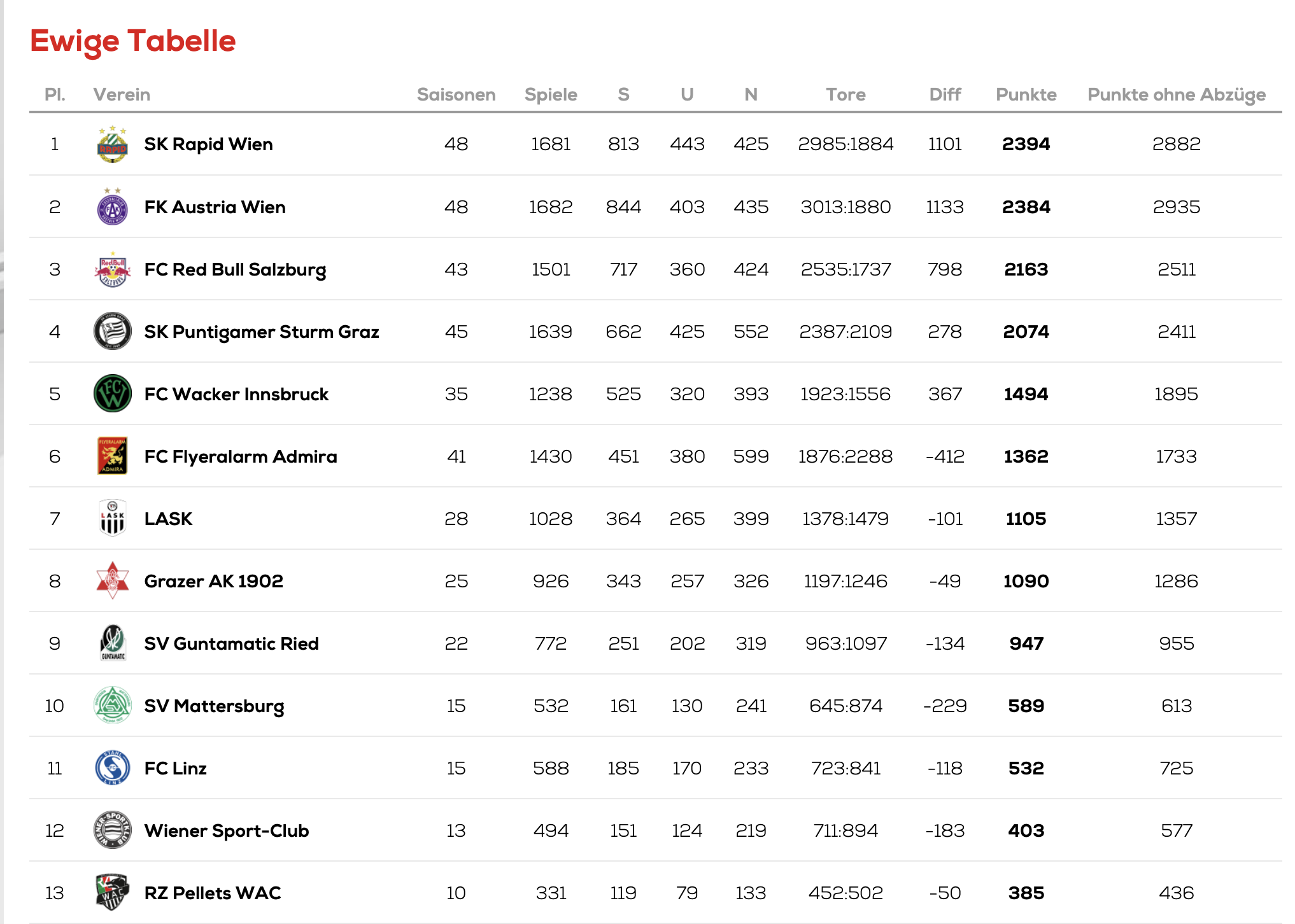Sort by Saisonen column header
Screen dimensions: 1295x924
point(456,95)
